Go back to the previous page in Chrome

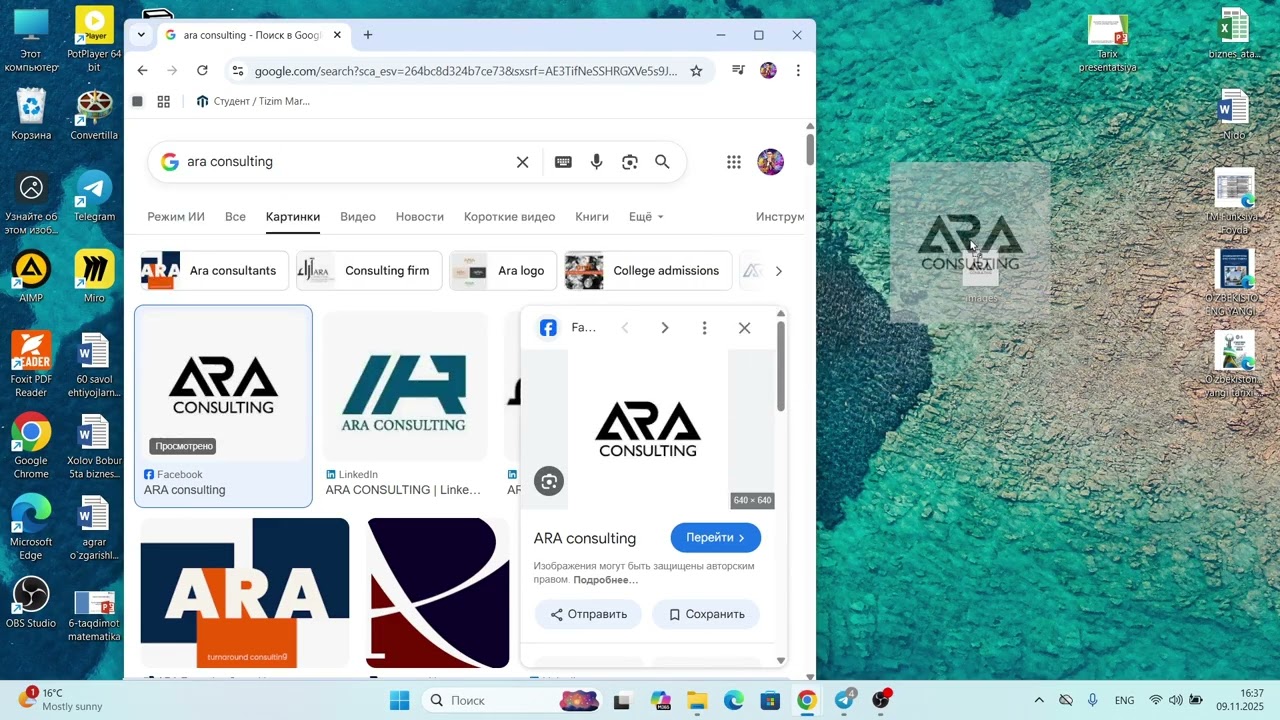point(143,71)
